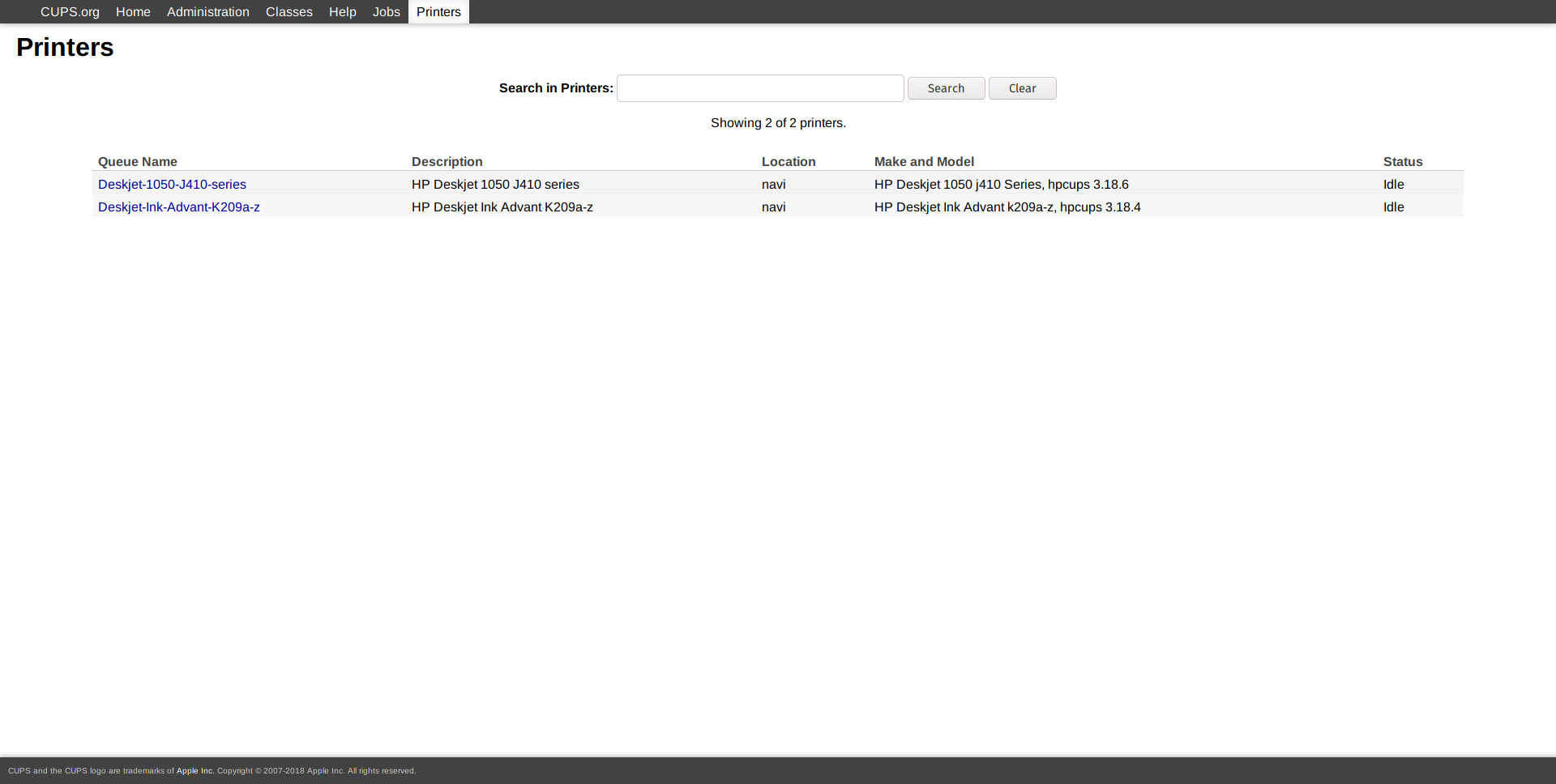The width and height of the screenshot is (1556, 784).
Task: Focus the Search in Printers text field
Action: [759, 88]
